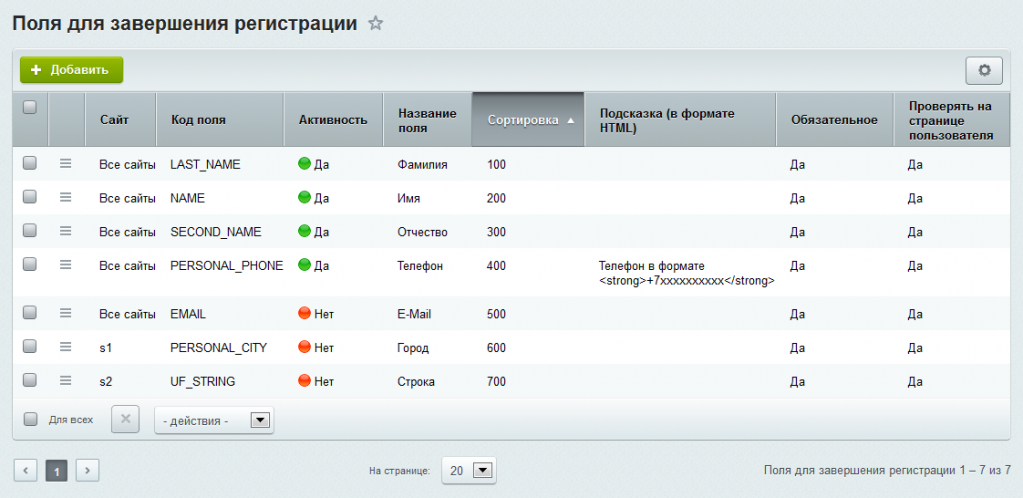Click the 'Город' field name cell

(x=412, y=348)
